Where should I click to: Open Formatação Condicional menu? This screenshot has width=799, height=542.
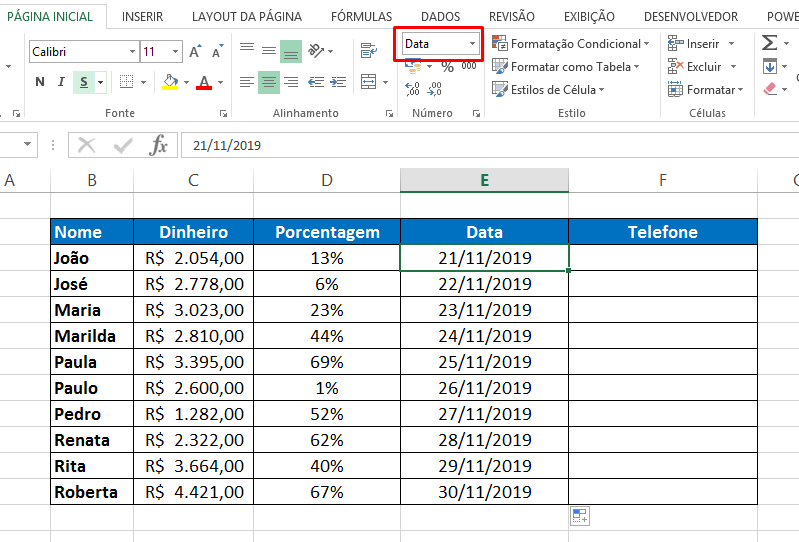click(571, 44)
